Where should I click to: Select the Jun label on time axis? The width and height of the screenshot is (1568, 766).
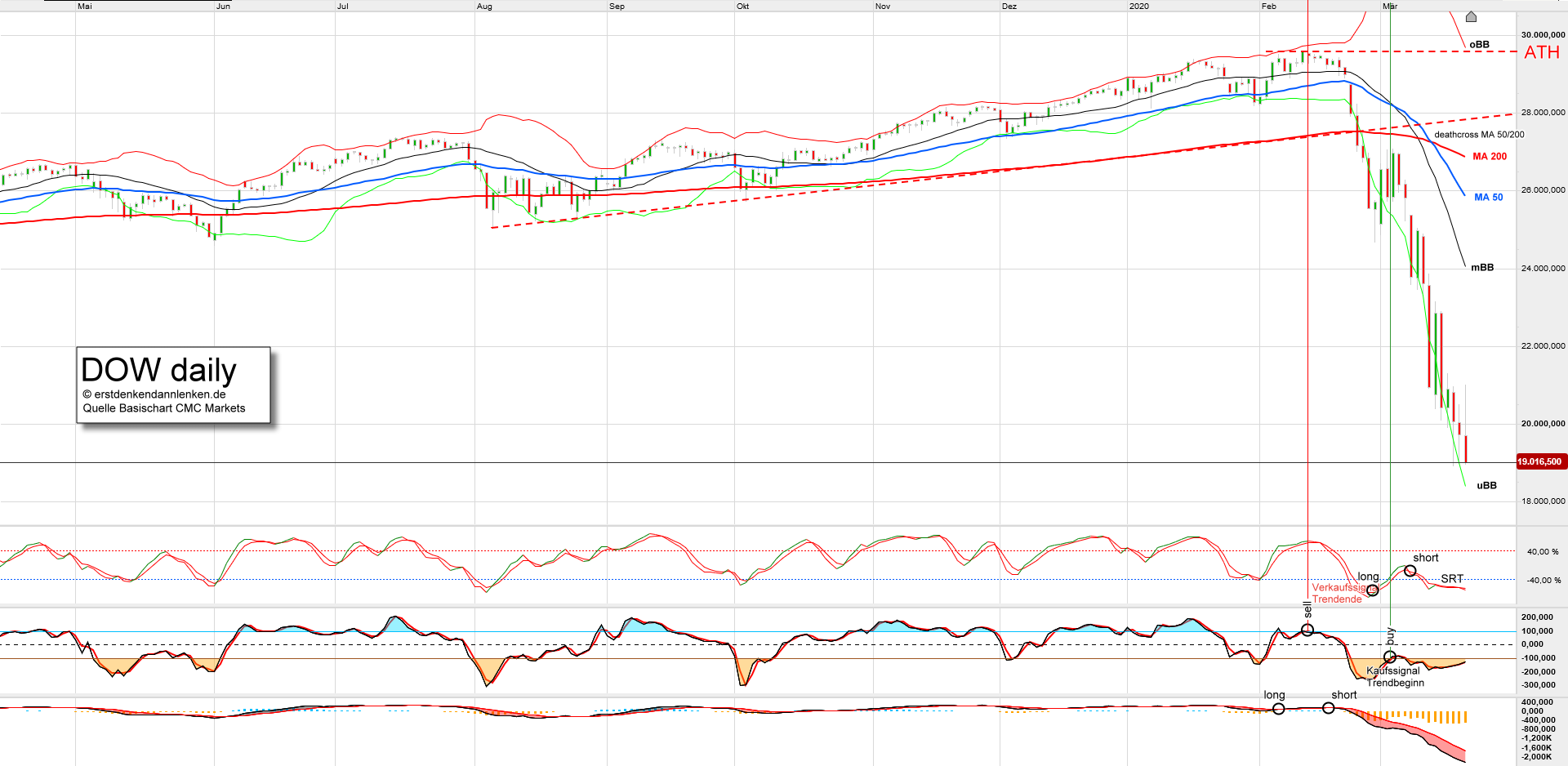tap(223, 7)
